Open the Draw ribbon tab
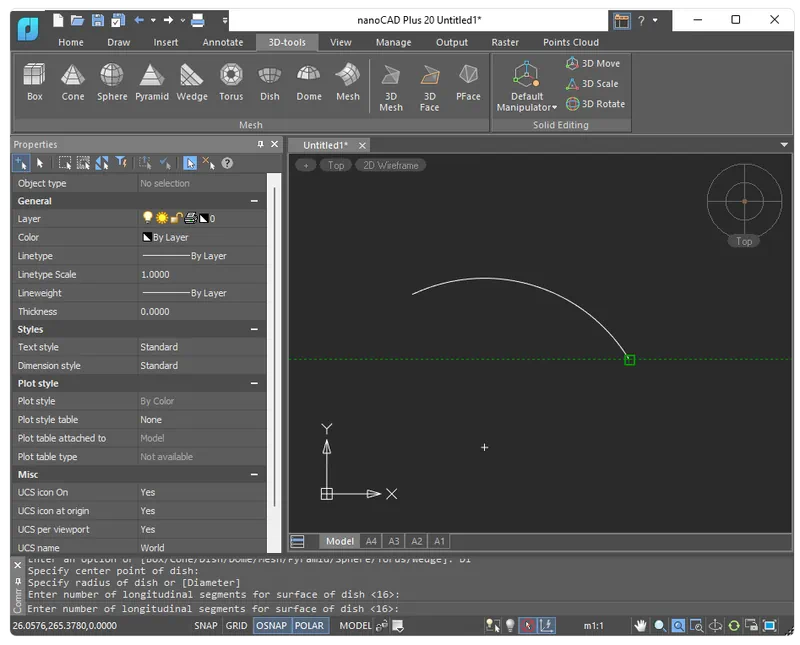 pyautogui.click(x=118, y=42)
